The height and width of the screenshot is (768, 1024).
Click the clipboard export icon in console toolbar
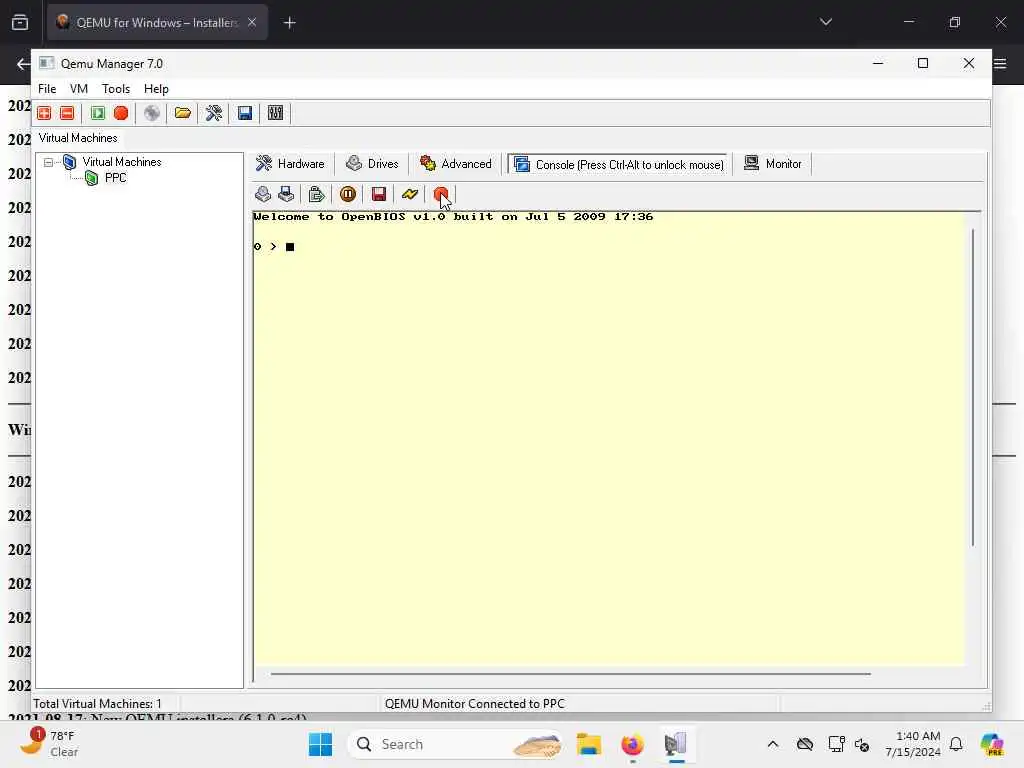(317, 194)
